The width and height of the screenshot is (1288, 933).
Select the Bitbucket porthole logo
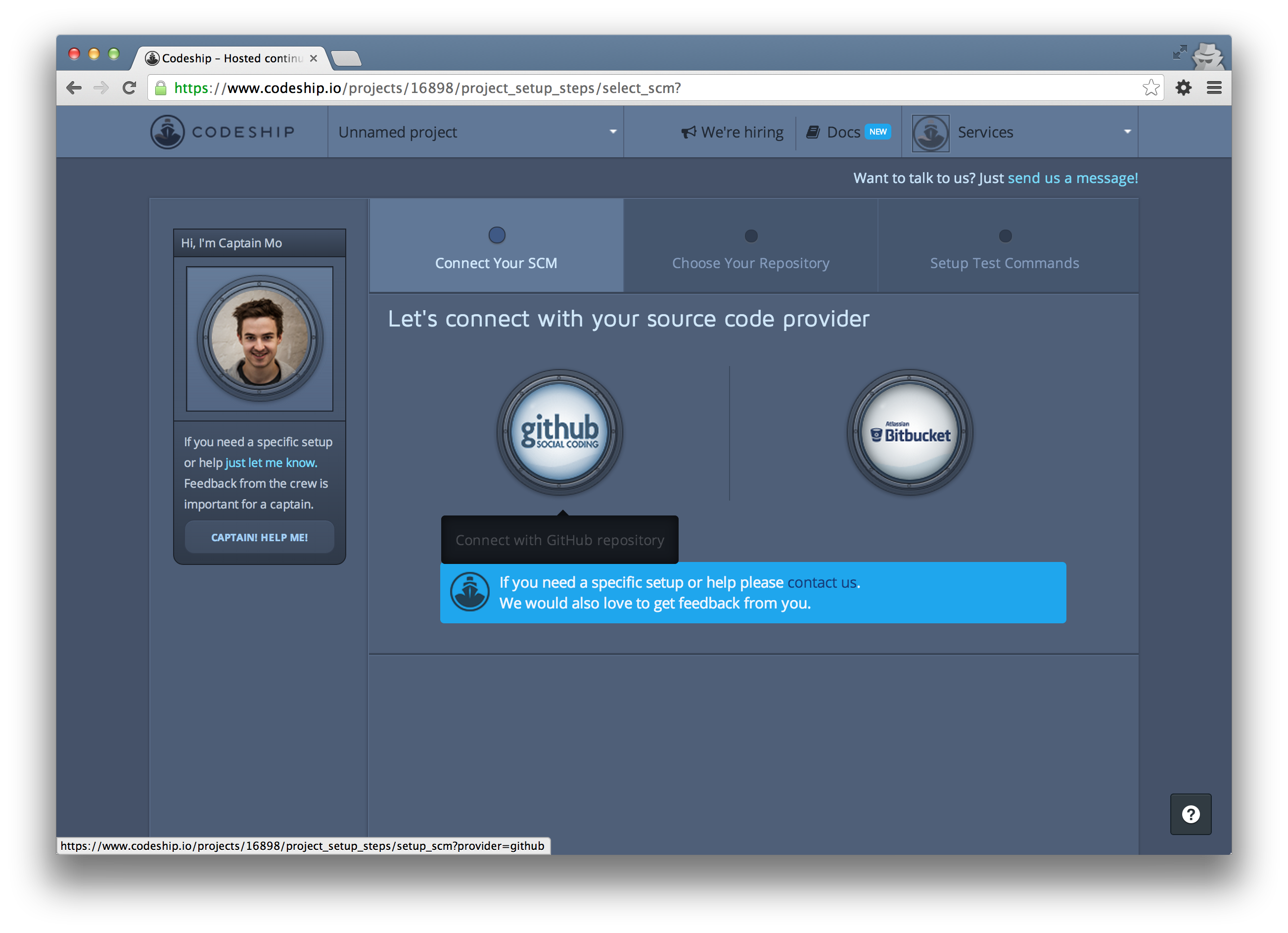click(x=910, y=432)
